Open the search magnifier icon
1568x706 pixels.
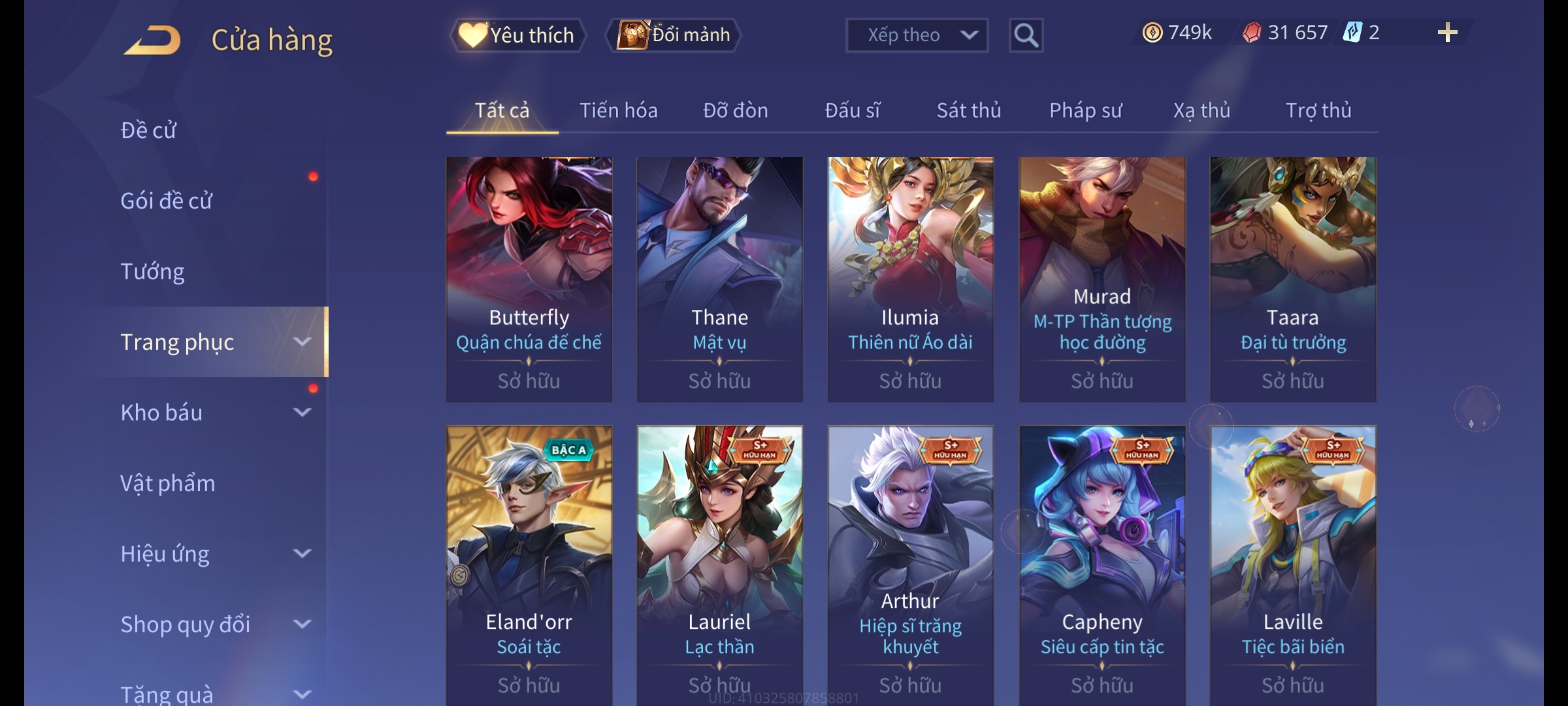point(1026,35)
